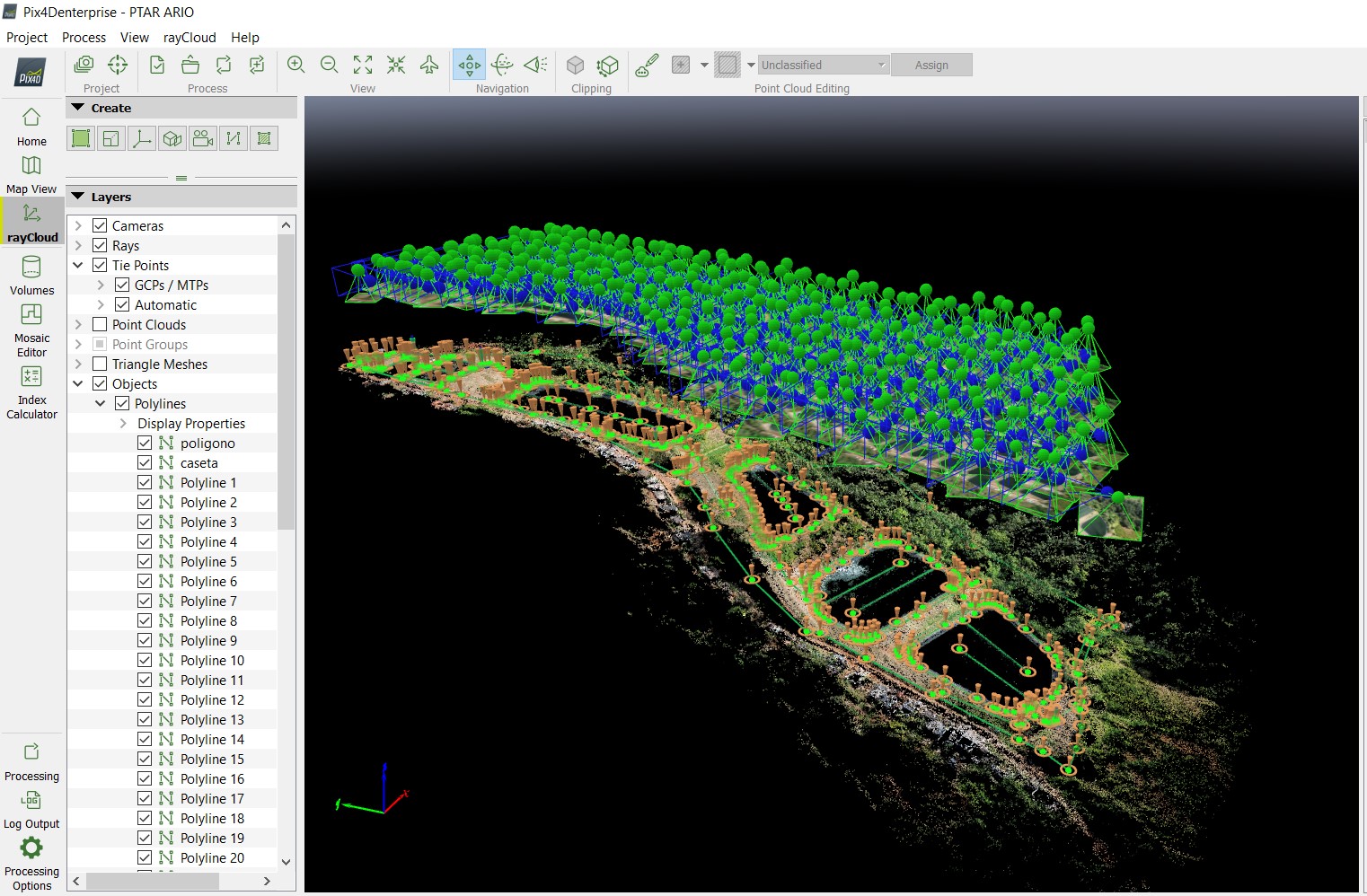Enable the Point Clouds checkbox
1367x896 pixels.
pos(100,324)
